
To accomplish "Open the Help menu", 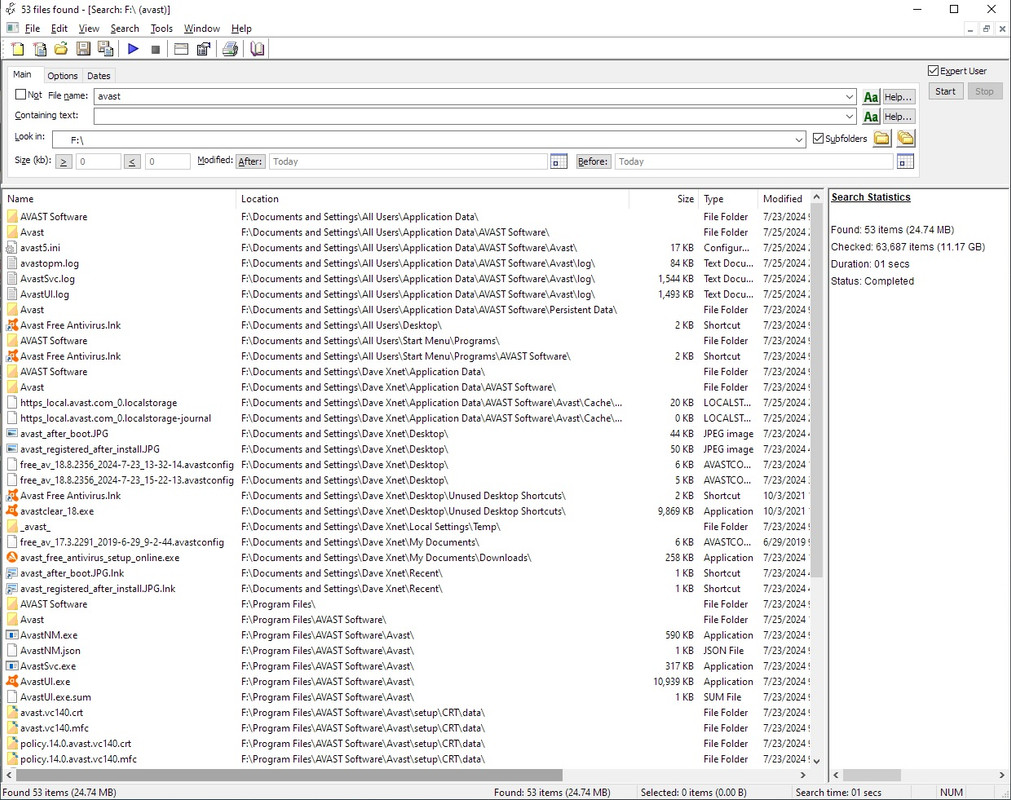I will pyautogui.click(x=241, y=28).
